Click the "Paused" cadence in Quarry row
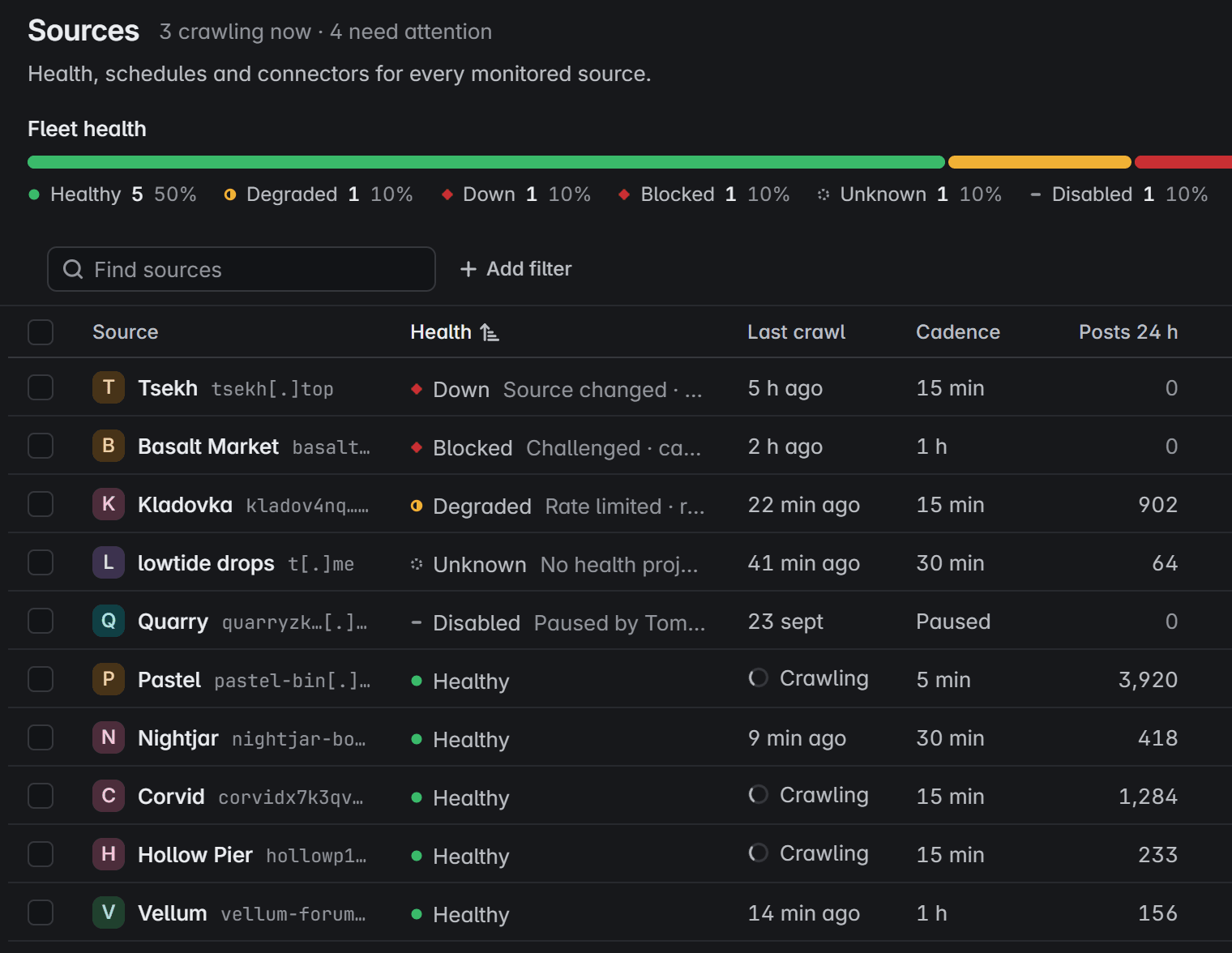This screenshot has width=1232, height=953. [x=953, y=622]
